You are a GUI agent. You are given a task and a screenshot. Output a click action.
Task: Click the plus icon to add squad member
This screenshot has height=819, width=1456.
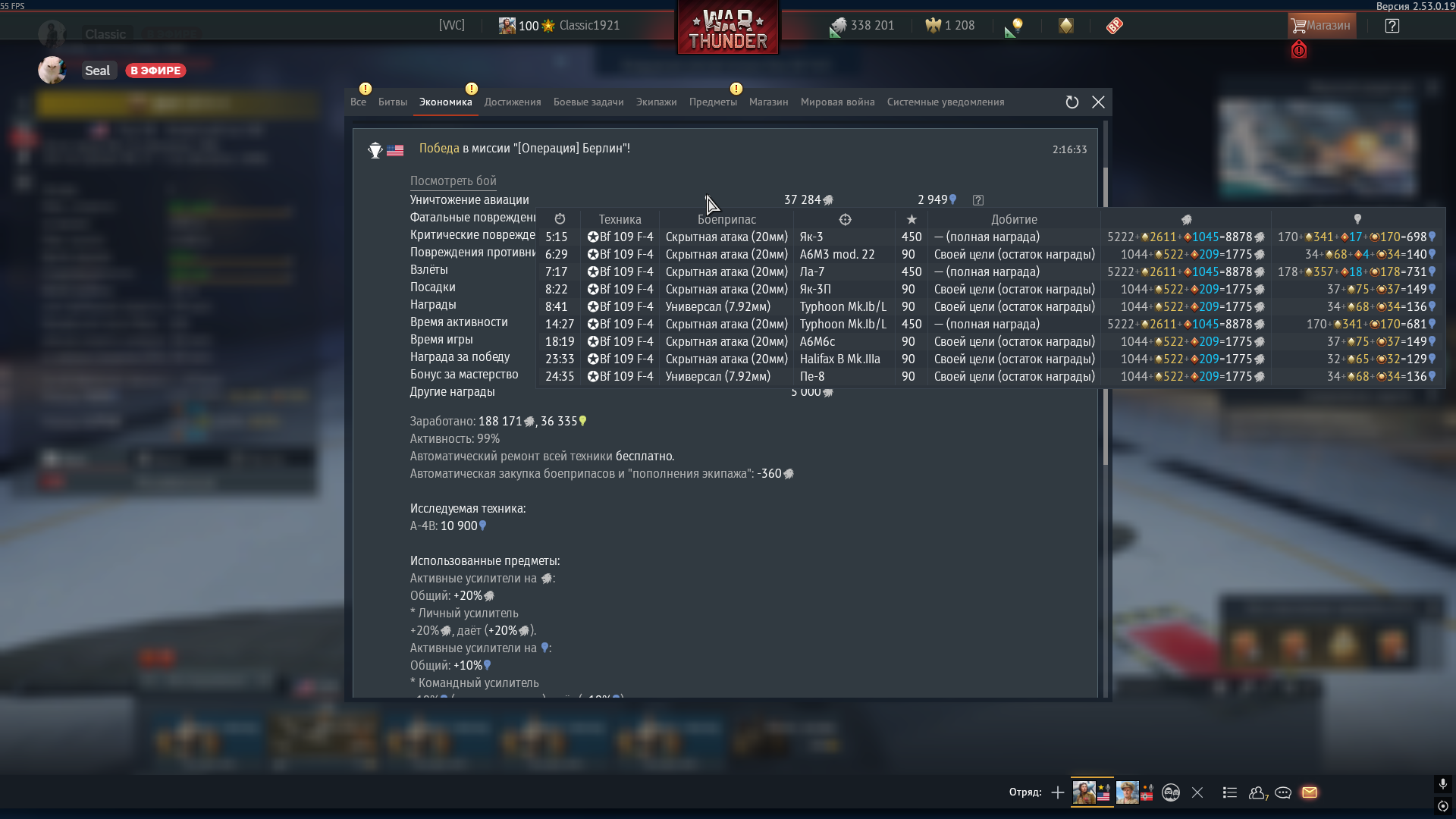pyautogui.click(x=1058, y=792)
